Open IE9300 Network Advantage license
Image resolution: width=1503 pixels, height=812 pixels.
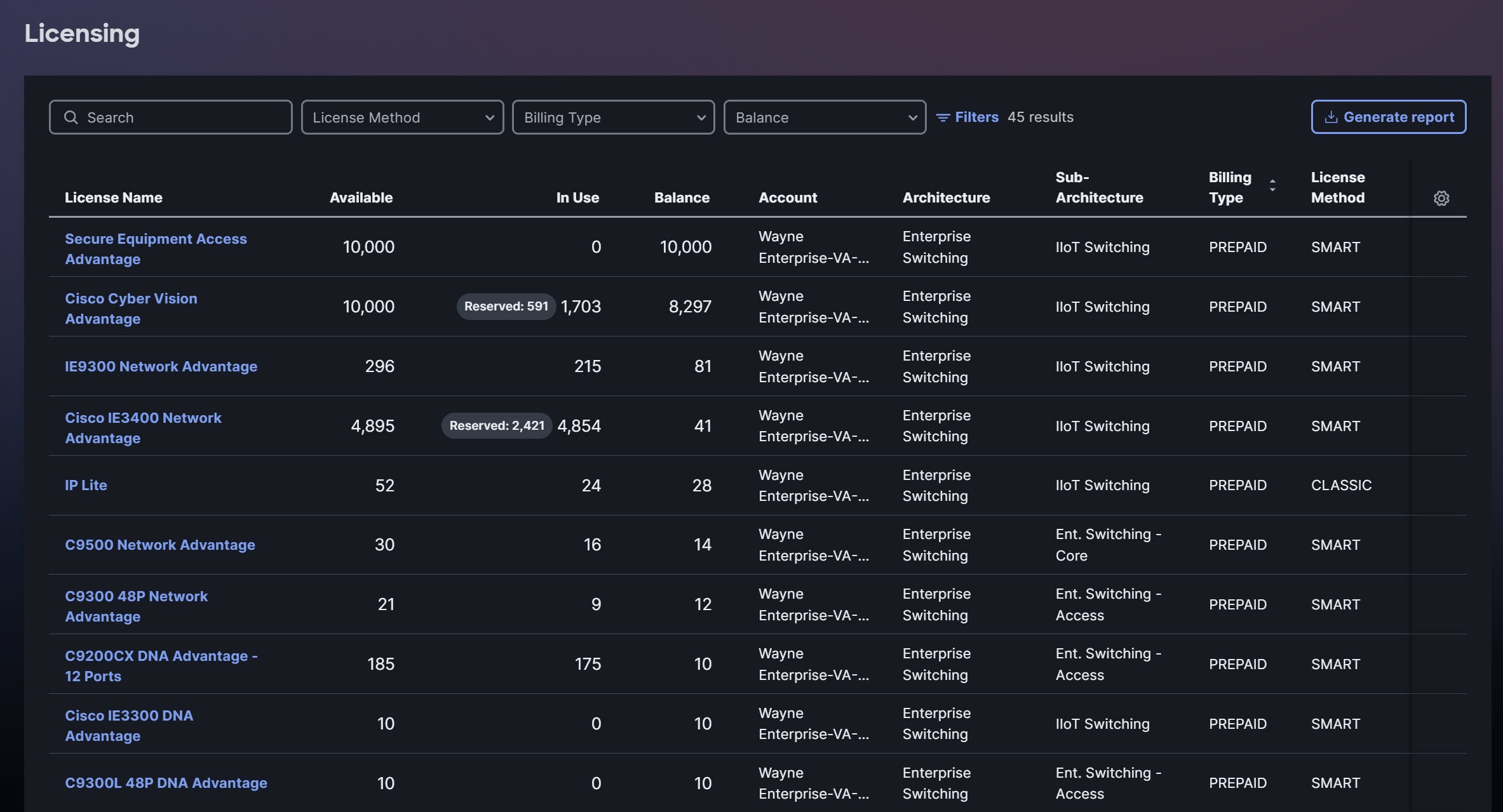(161, 366)
